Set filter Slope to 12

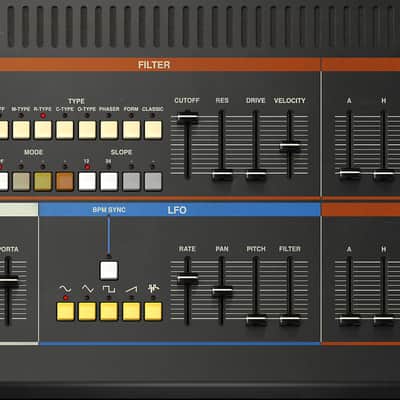[x=87, y=182]
